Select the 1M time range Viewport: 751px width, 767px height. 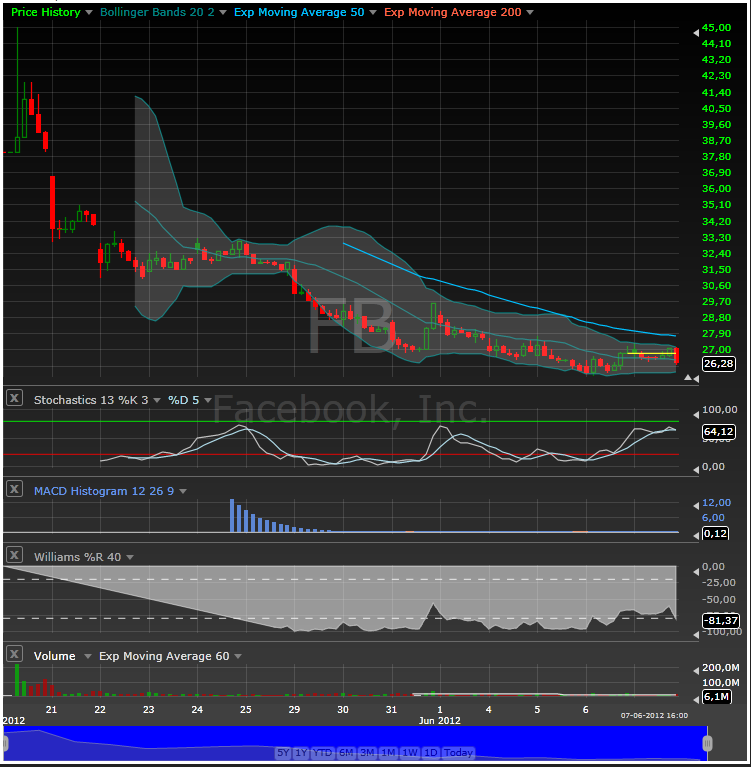click(388, 752)
